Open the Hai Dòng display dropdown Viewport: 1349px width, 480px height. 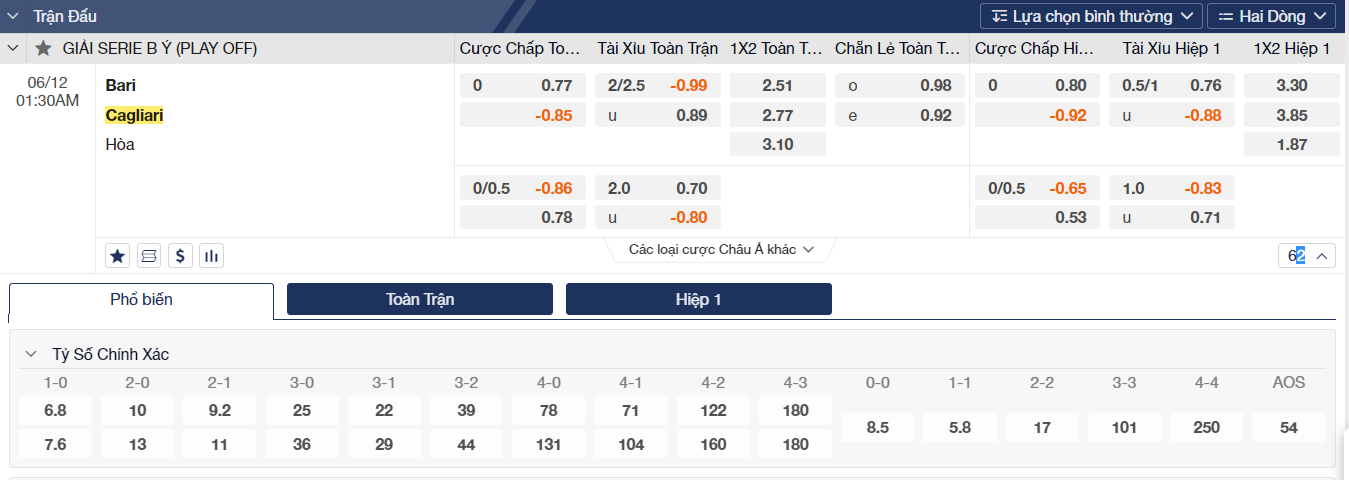click(1271, 16)
